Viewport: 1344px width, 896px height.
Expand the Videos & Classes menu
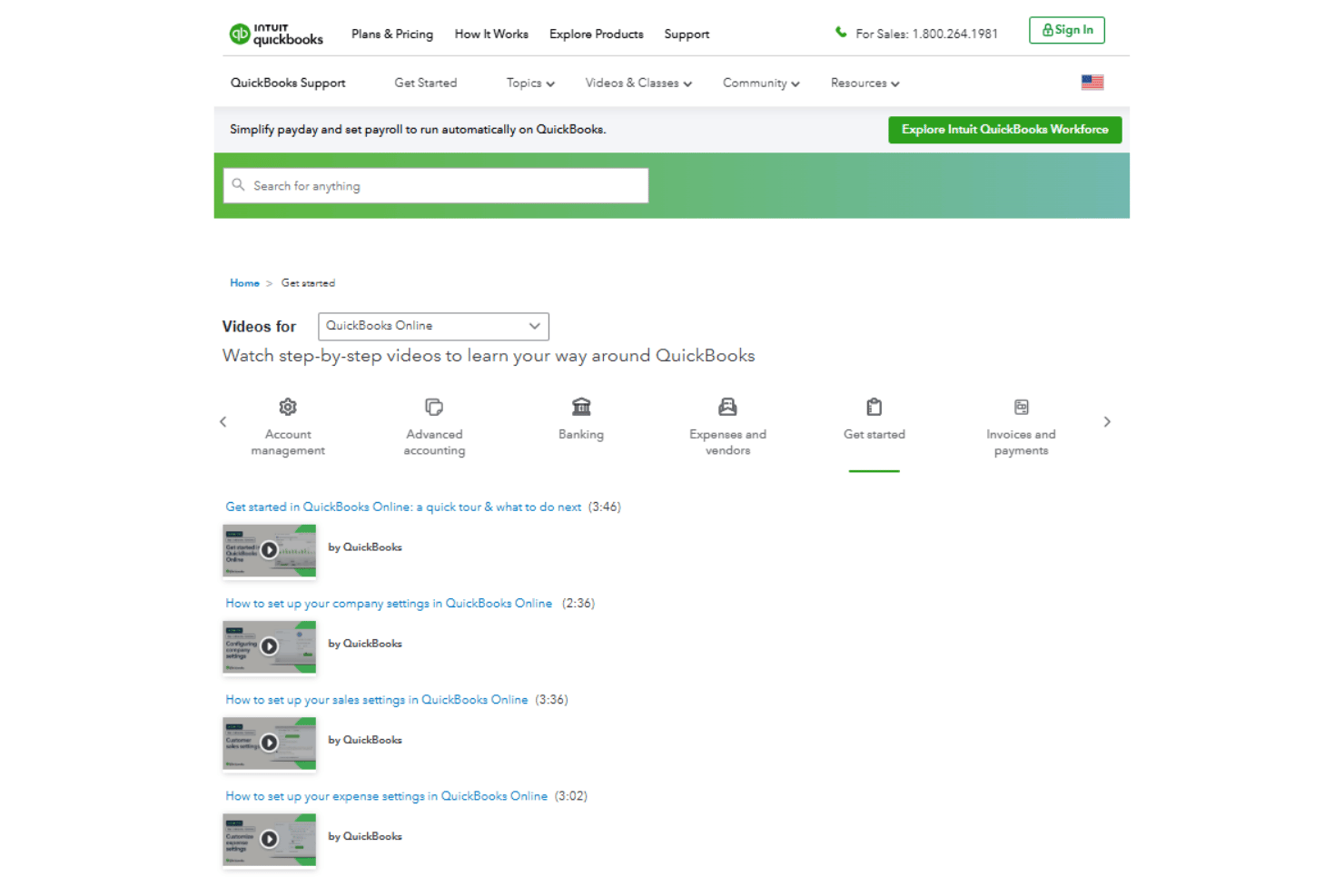click(x=638, y=84)
